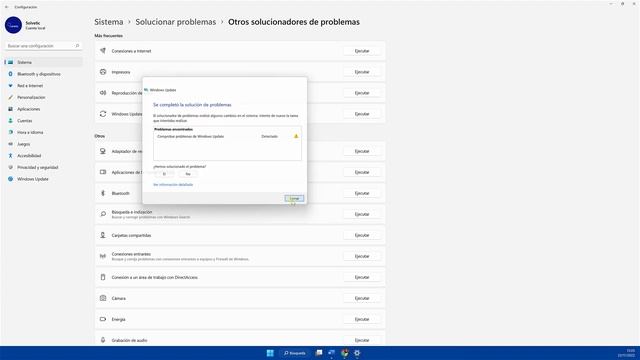640x360 pixels.
Task: Click the audio playback speaker icon
Action: 103,93
